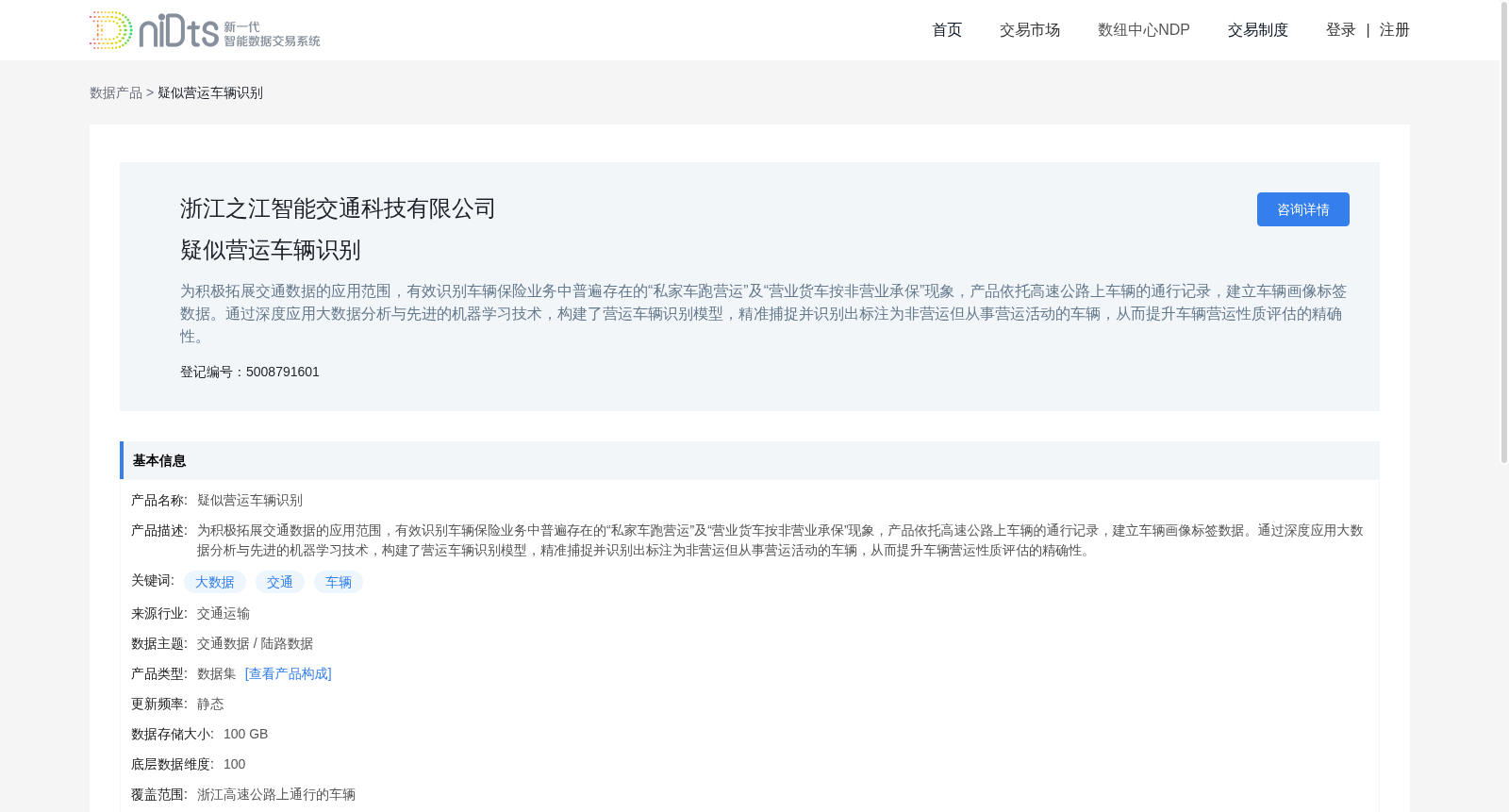The height and width of the screenshot is (812, 1509).
Task: Click the 注册 link
Action: click(1394, 30)
